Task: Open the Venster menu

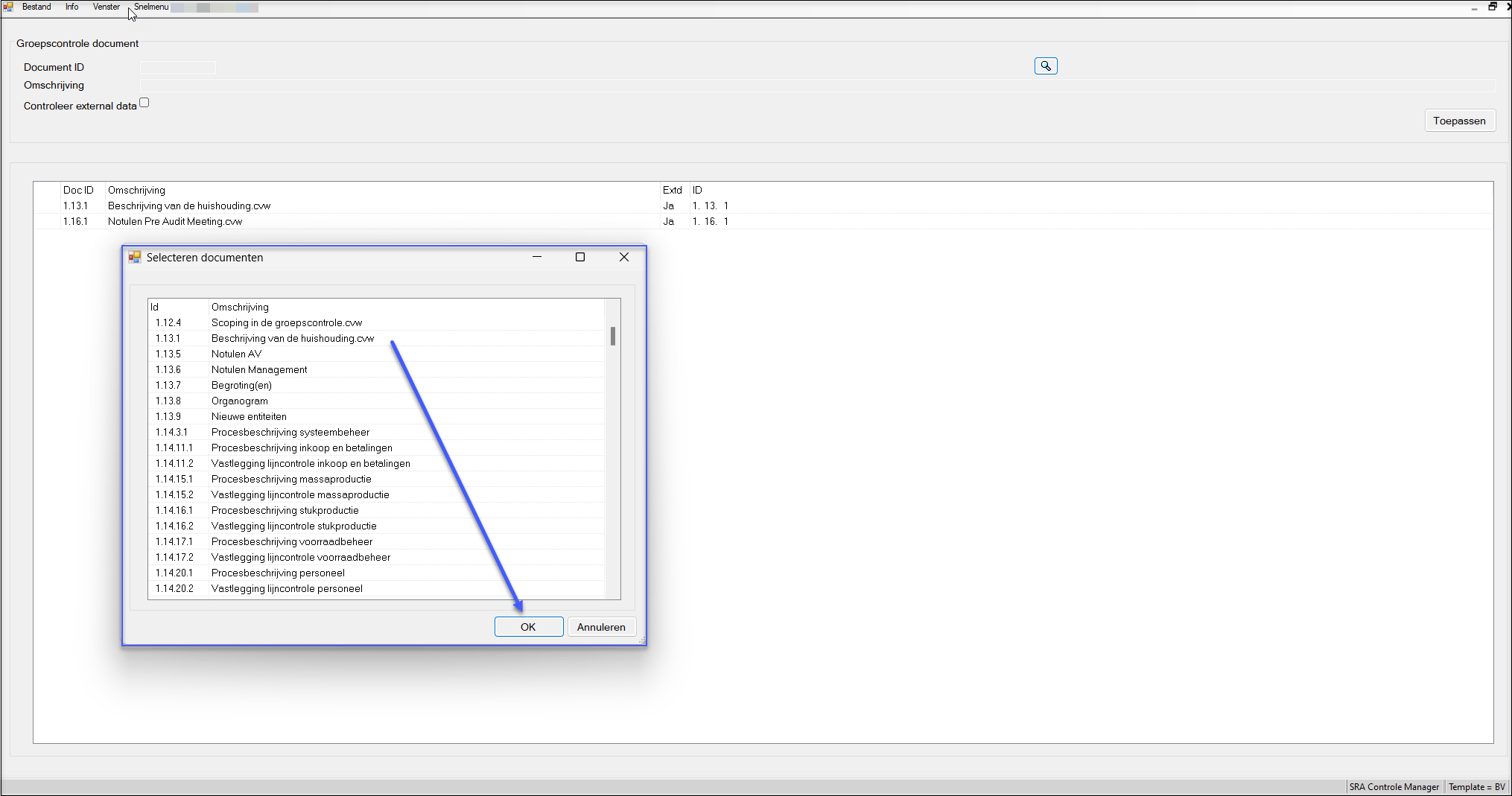Action: [x=107, y=7]
